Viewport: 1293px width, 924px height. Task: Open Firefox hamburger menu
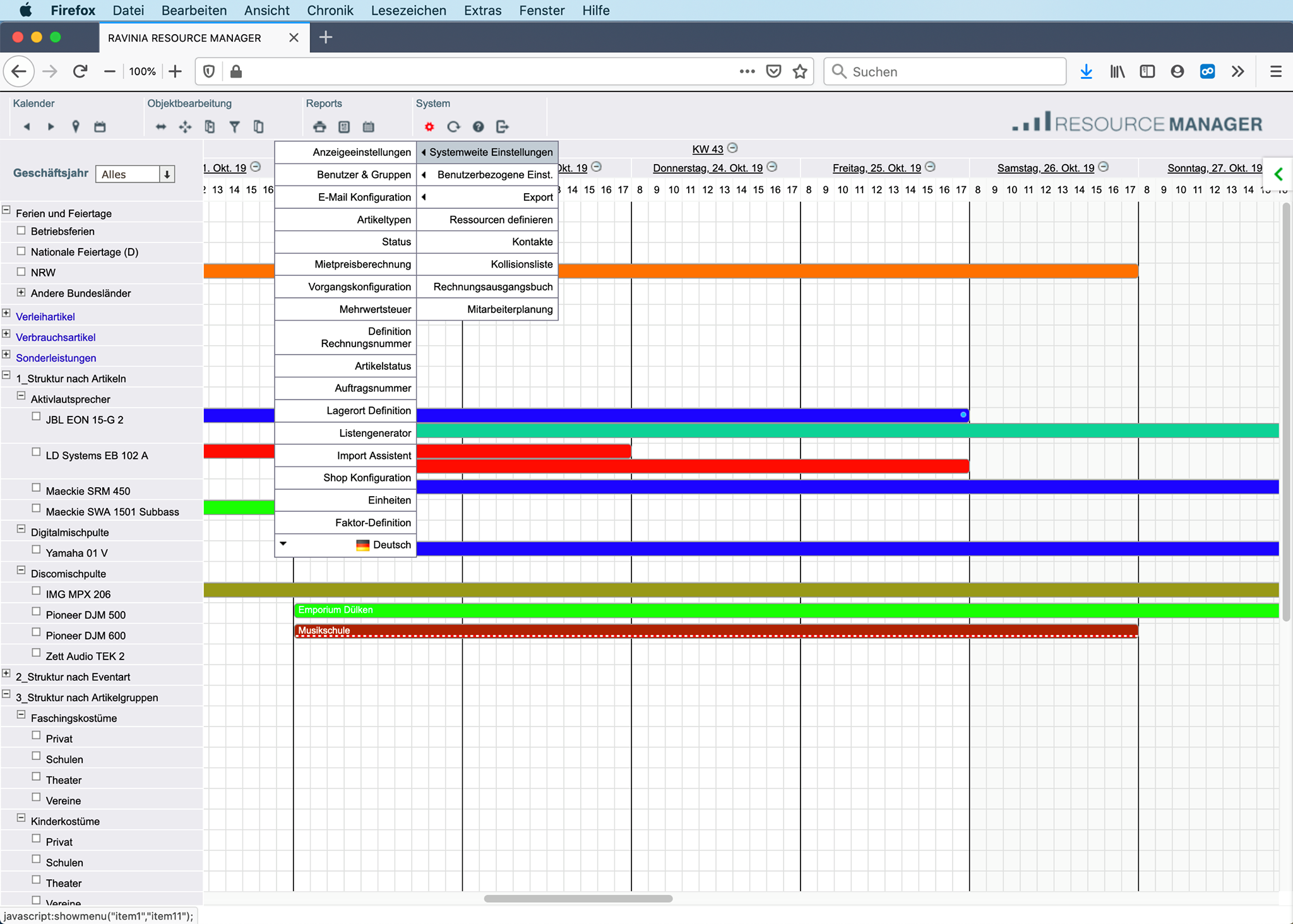(x=1275, y=71)
